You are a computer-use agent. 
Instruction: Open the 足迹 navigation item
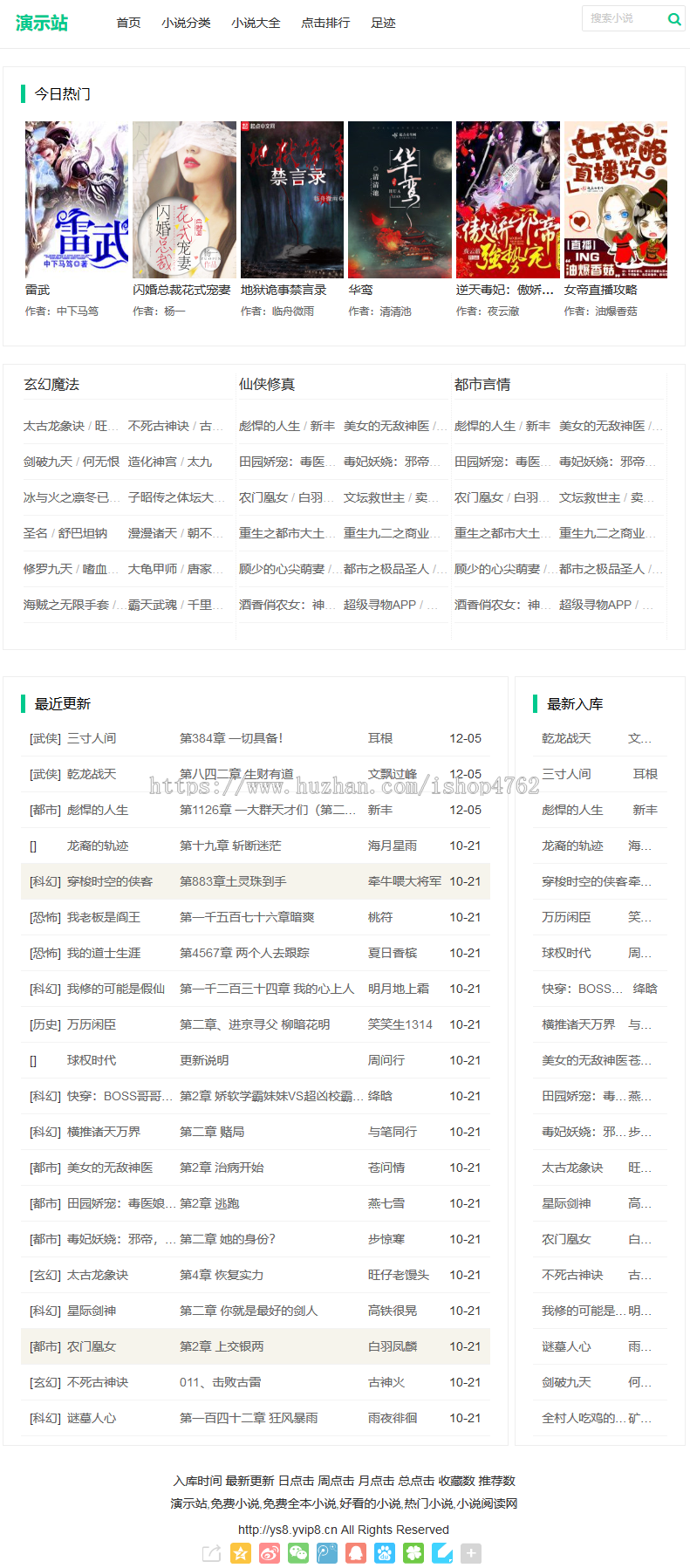pos(383,23)
